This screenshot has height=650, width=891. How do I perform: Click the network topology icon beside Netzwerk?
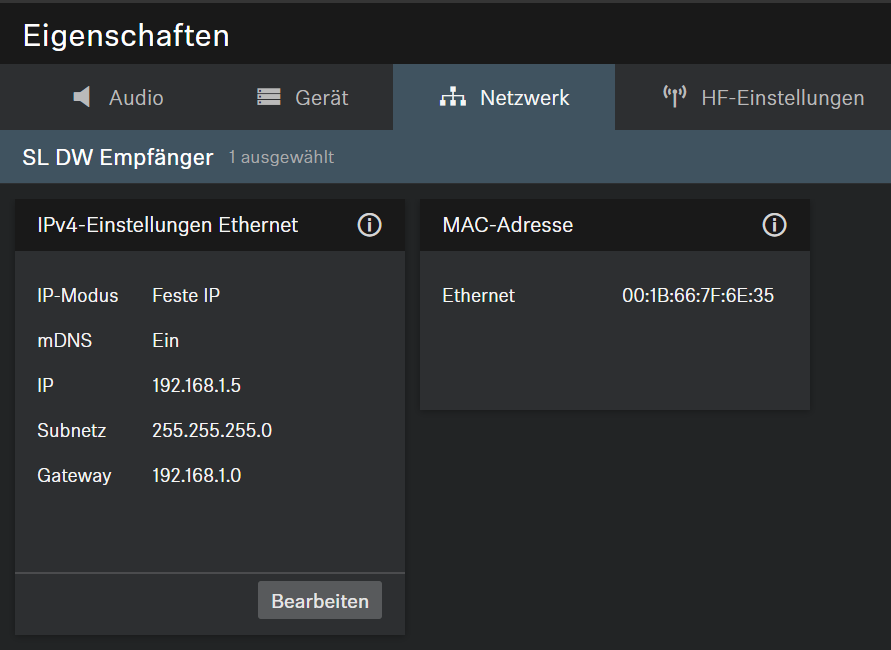coord(453,97)
